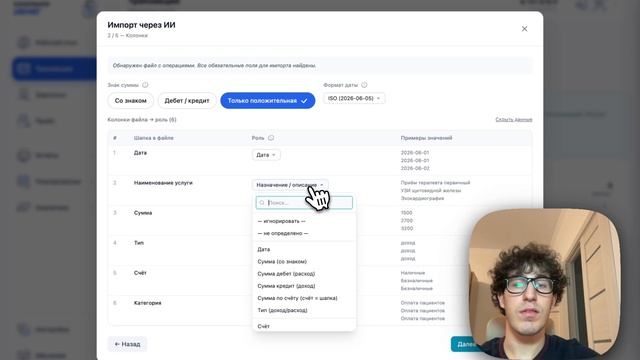
Task: Click the Наличные example value
Action: pos(413,273)
